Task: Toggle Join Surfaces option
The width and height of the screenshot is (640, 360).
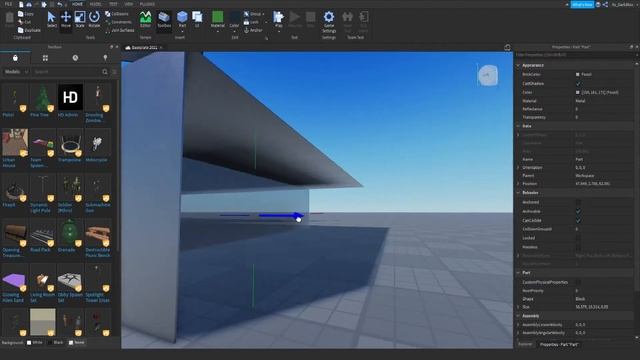Action: [120, 30]
